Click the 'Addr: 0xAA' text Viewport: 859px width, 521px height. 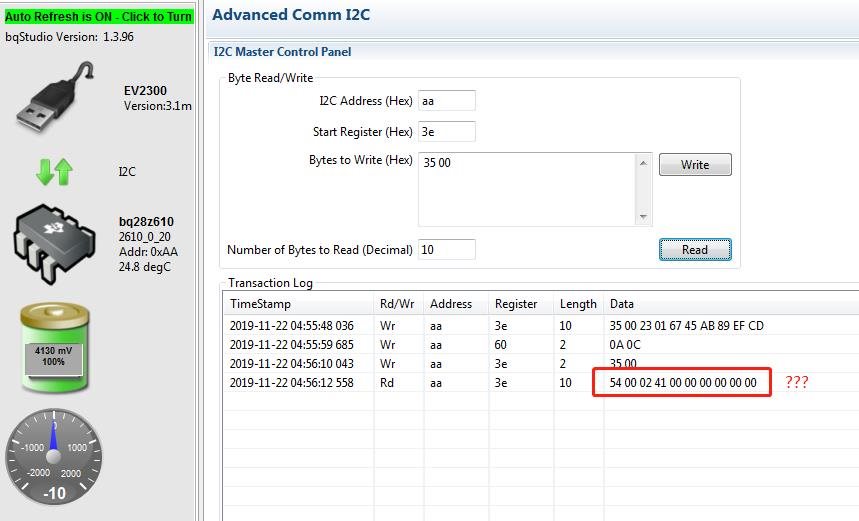click(x=148, y=251)
